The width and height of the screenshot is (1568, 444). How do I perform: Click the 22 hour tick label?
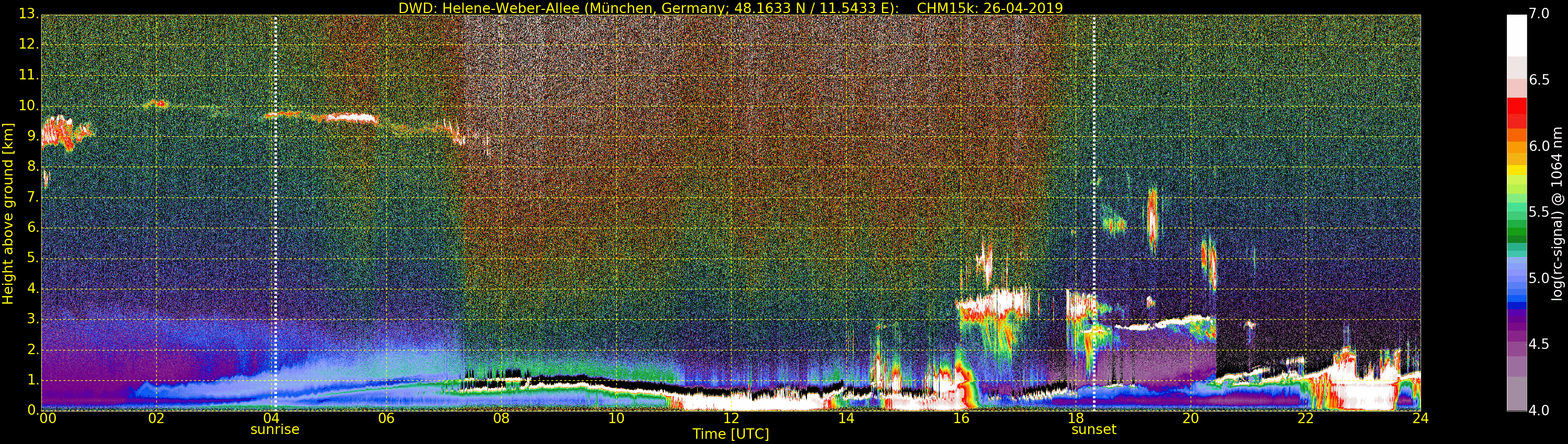pyautogui.click(x=1306, y=418)
